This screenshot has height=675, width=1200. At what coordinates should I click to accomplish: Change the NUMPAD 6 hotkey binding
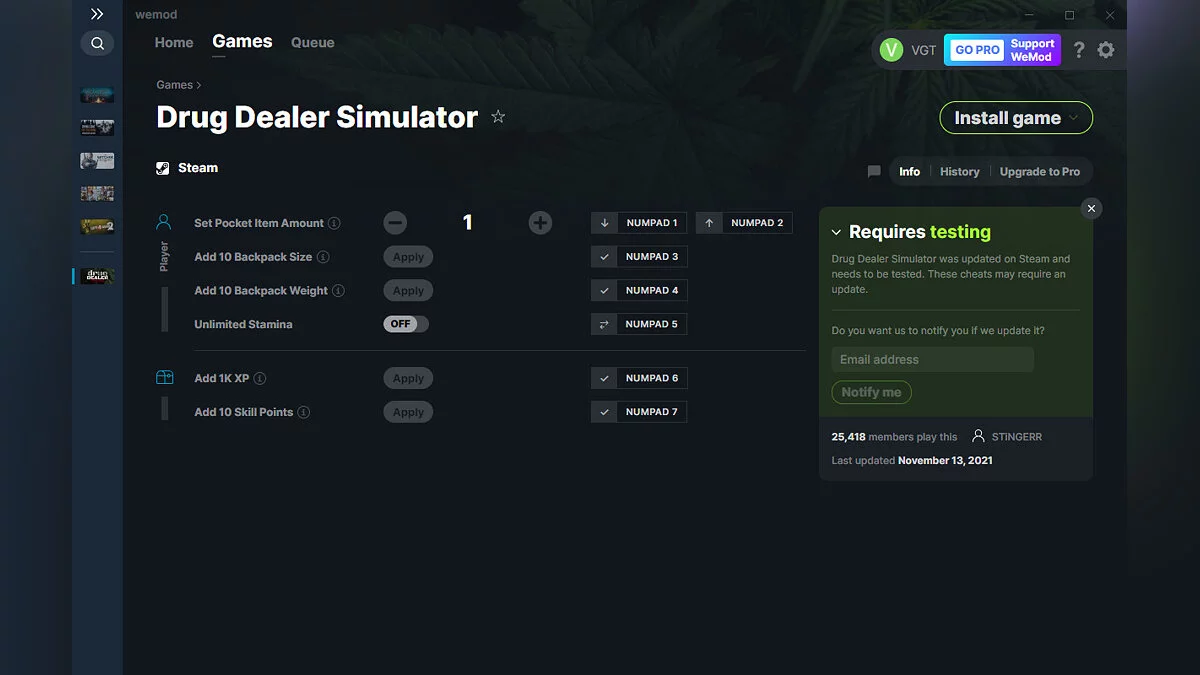(x=652, y=378)
